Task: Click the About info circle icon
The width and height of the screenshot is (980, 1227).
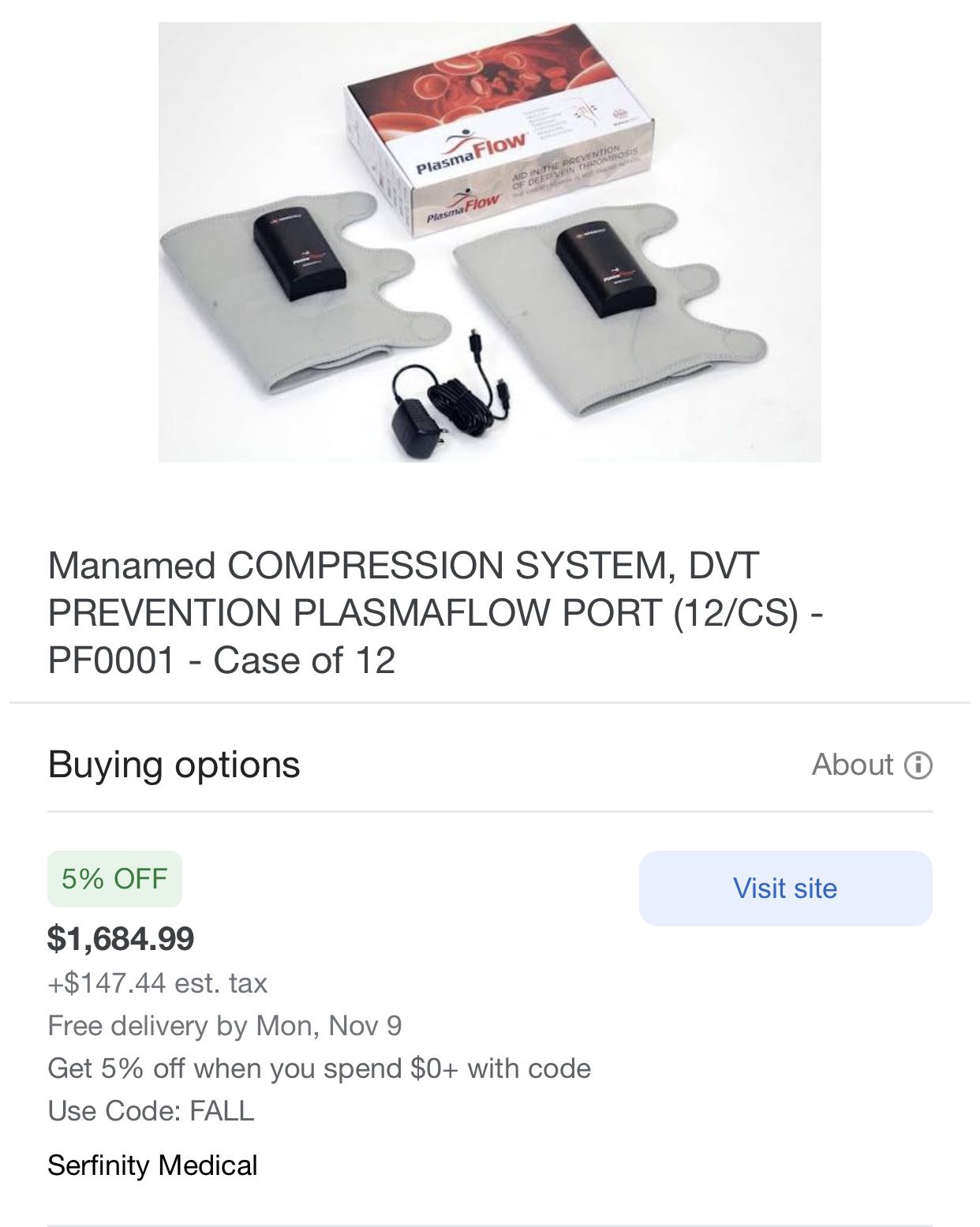Action: pyautogui.click(x=918, y=765)
